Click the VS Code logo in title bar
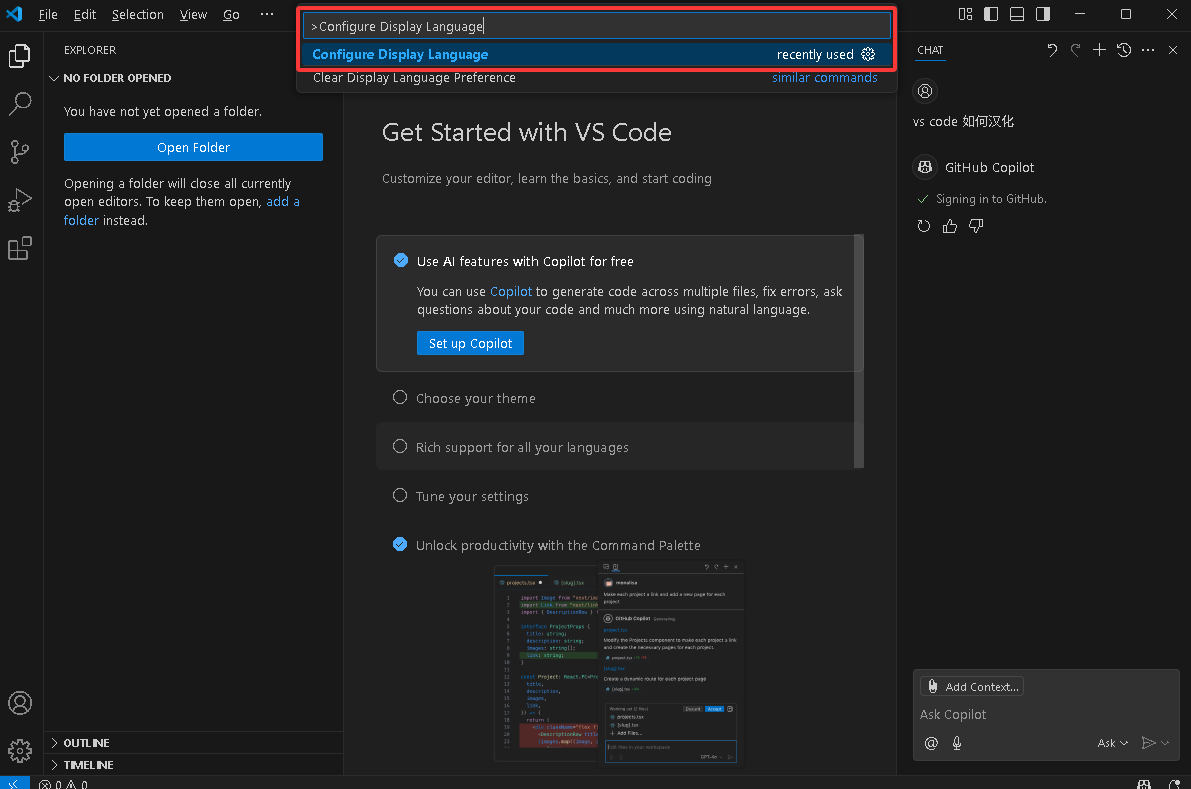The width and height of the screenshot is (1191, 789). pyautogui.click(x=14, y=14)
